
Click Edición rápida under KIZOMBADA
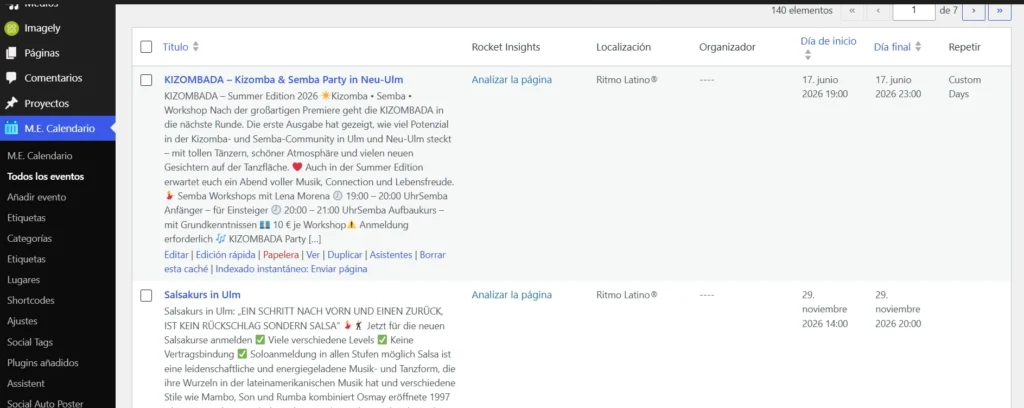point(225,255)
